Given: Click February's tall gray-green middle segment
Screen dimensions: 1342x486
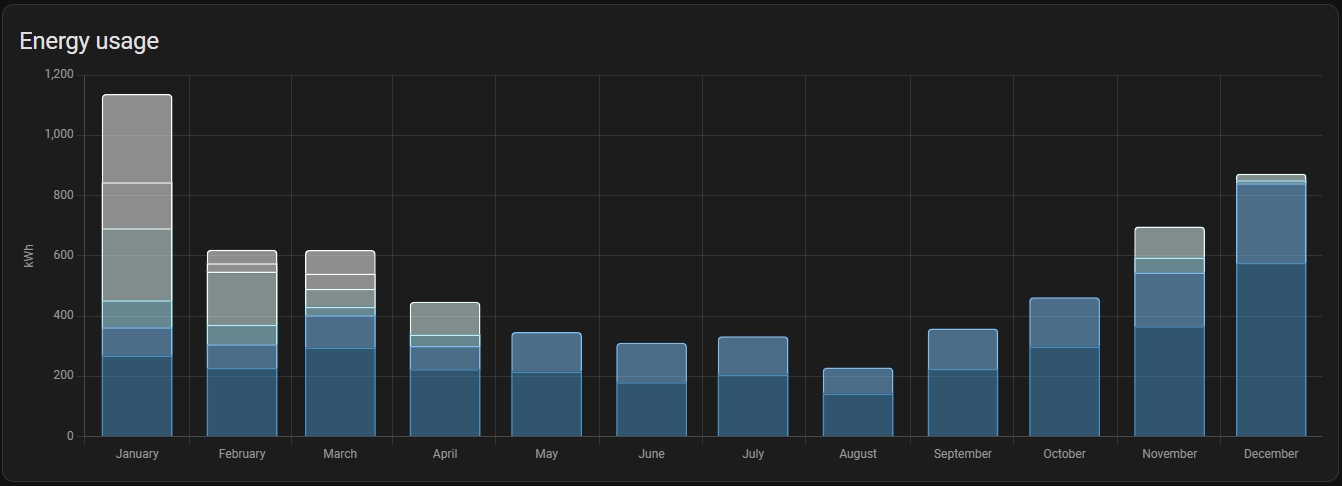Looking at the screenshot, I should 242,298.
